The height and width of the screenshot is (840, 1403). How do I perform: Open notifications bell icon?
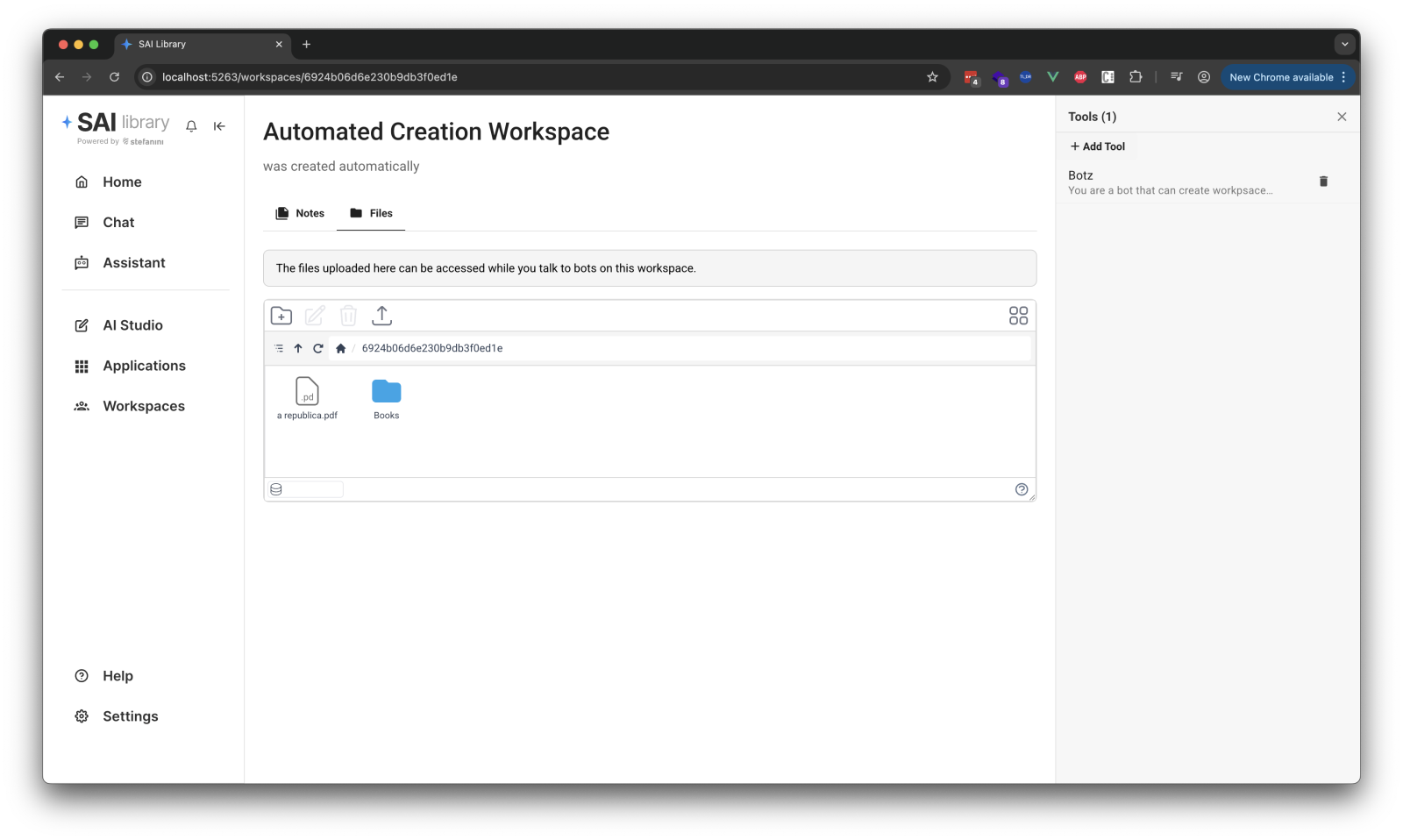191,126
